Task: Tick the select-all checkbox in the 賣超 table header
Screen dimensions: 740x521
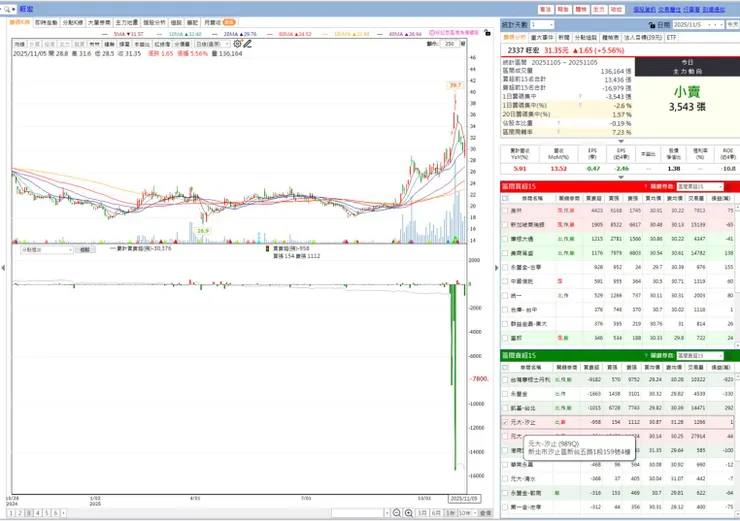Action: point(505,367)
